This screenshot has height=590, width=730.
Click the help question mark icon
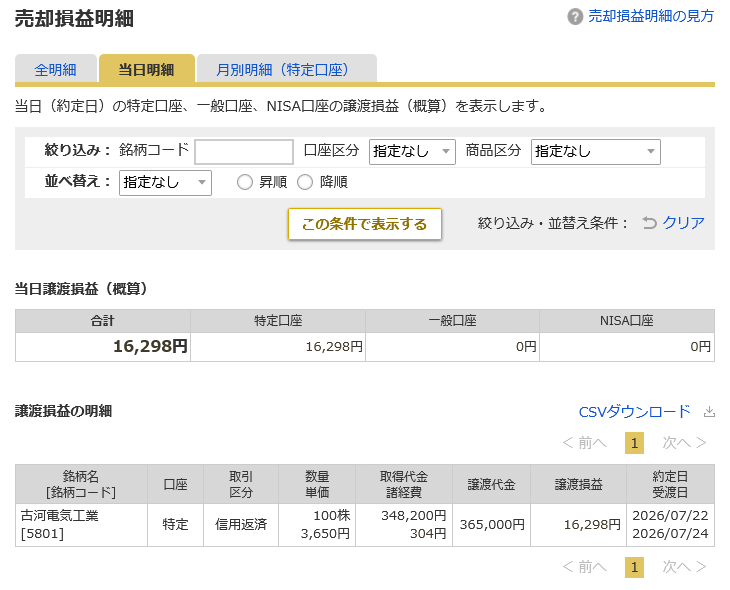(575, 17)
